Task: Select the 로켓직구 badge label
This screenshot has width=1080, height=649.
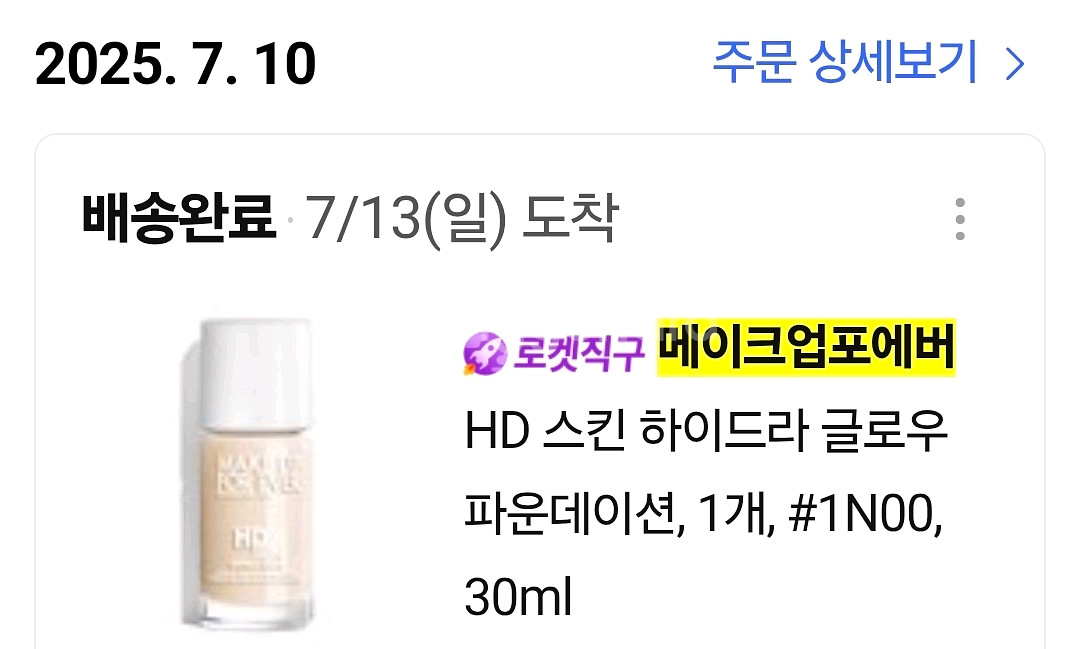Action: pyautogui.click(x=579, y=353)
